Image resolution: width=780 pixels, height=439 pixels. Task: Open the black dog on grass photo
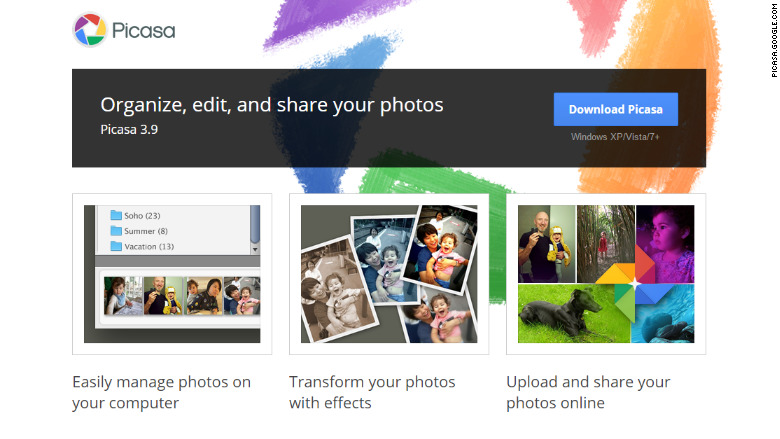555,313
